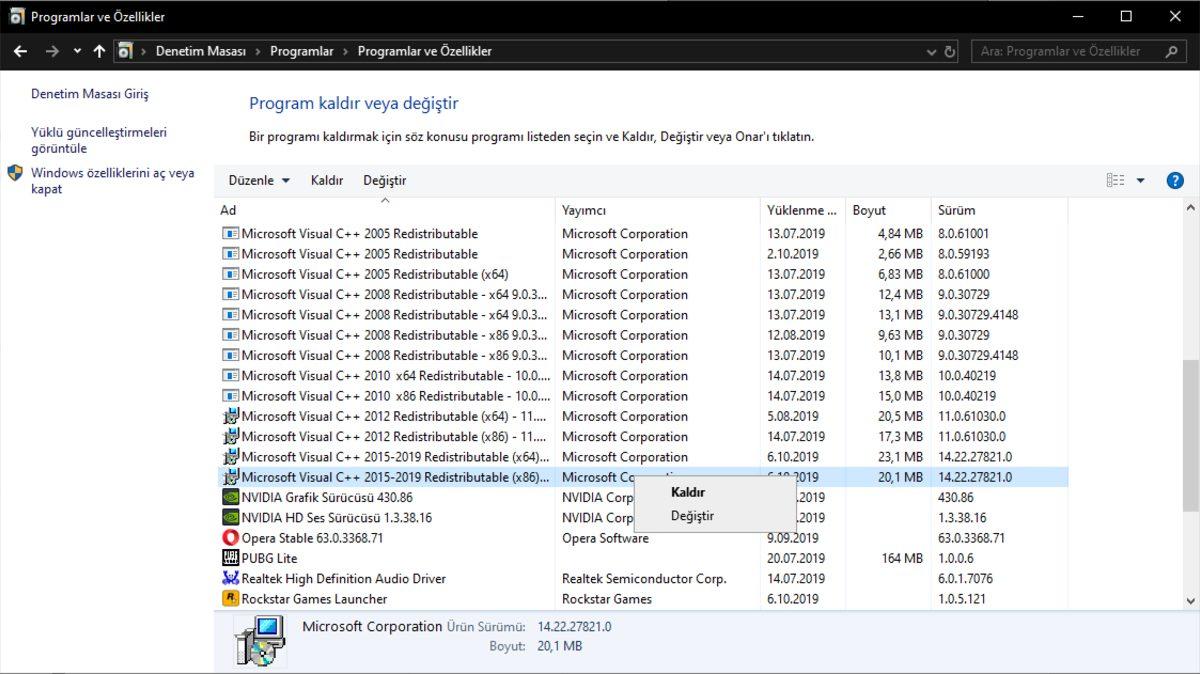Click the Kaldır toolbar button
Screen dimensions: 1200x674
point(327,181)
